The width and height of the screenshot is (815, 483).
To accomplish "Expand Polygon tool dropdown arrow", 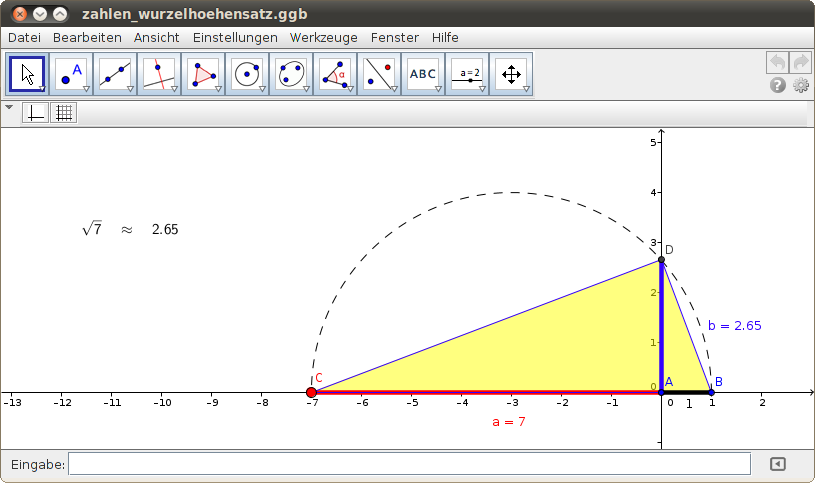I will click(218, 89).
